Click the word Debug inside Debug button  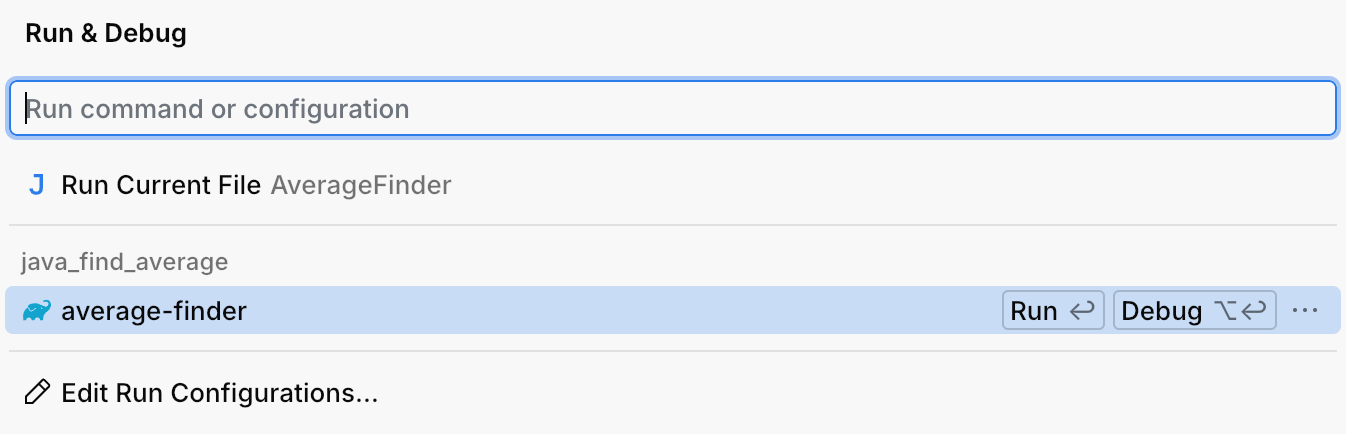(1161, 311)
